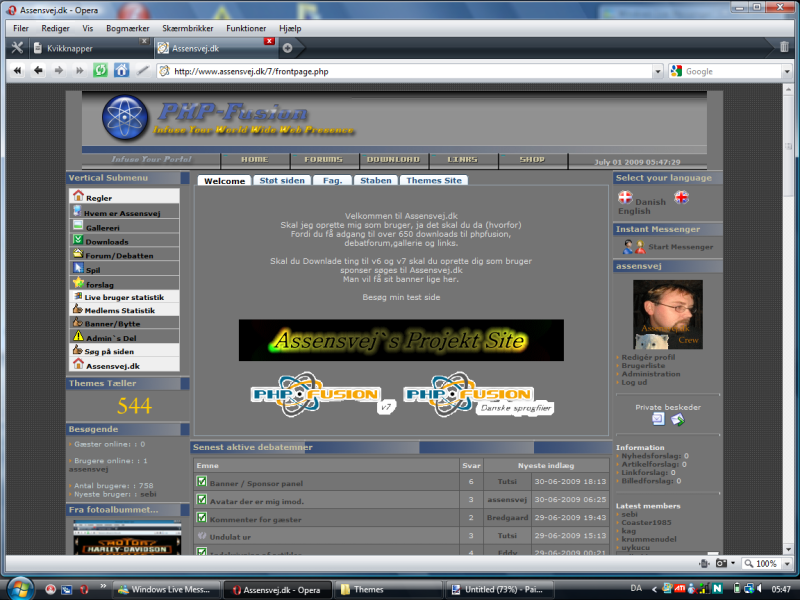Open a new tab with the plus button

(x=287, y=48)
